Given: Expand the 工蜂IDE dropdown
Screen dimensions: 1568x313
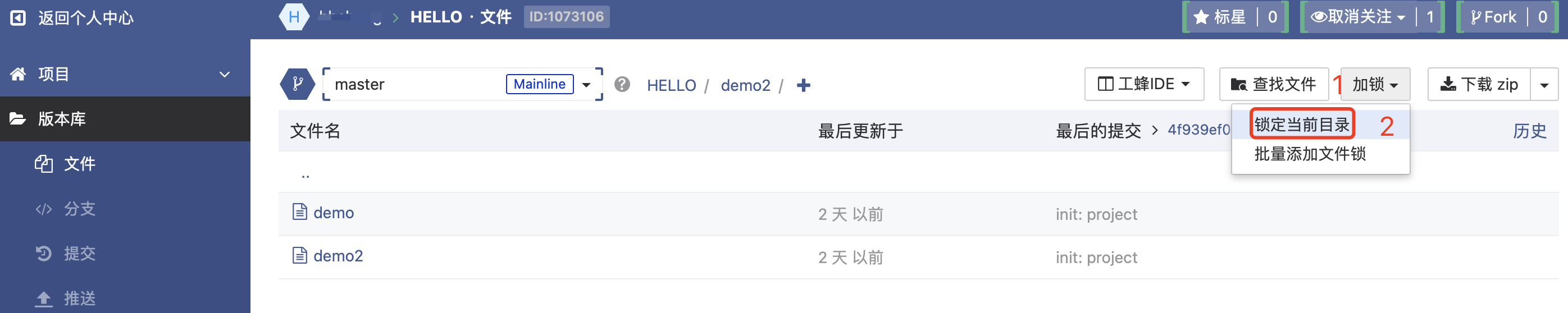Looking at the screenshot, I should [x=1143, y=84].
